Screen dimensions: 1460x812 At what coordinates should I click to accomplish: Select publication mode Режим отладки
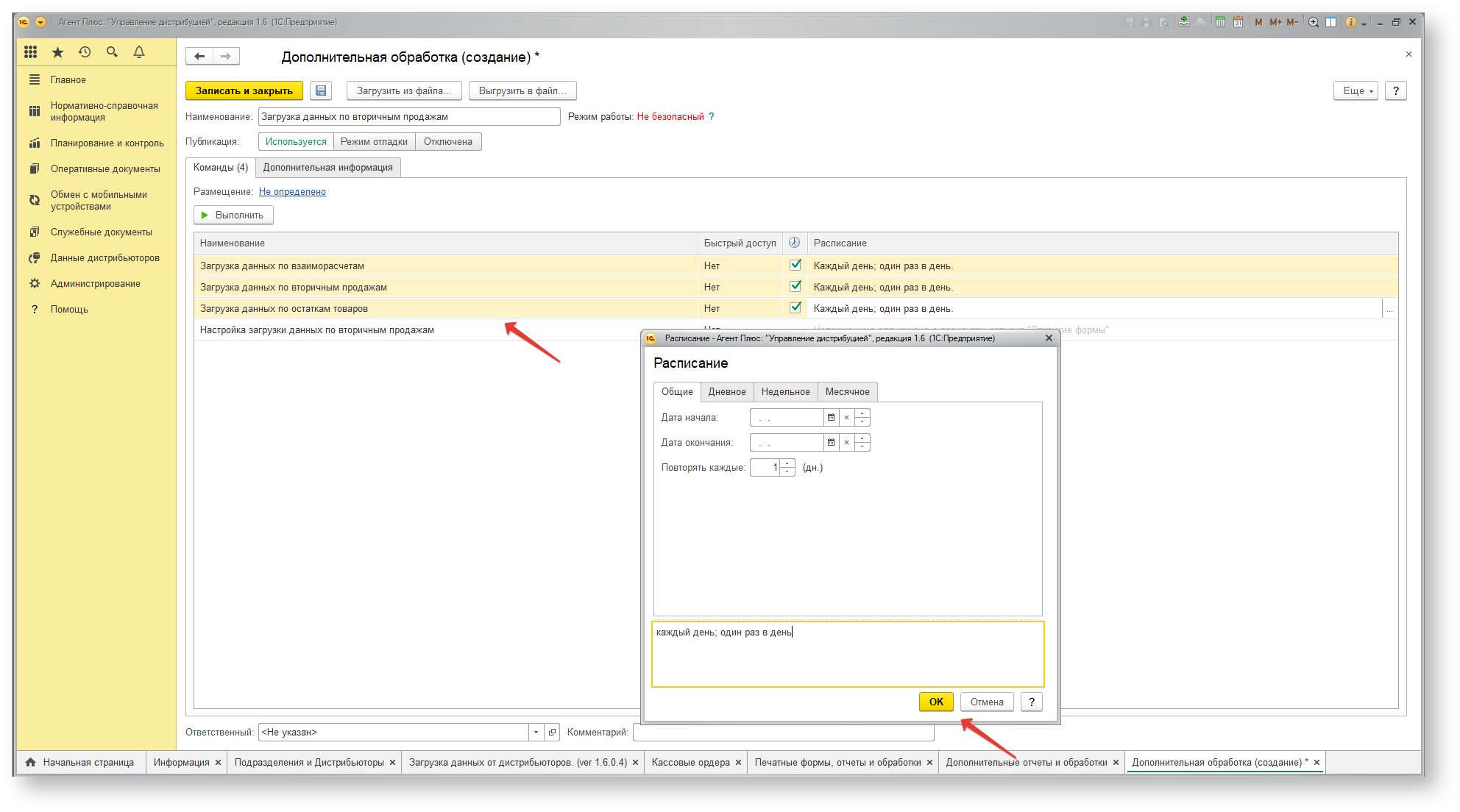pyautogui.click(x=374, y=141)
